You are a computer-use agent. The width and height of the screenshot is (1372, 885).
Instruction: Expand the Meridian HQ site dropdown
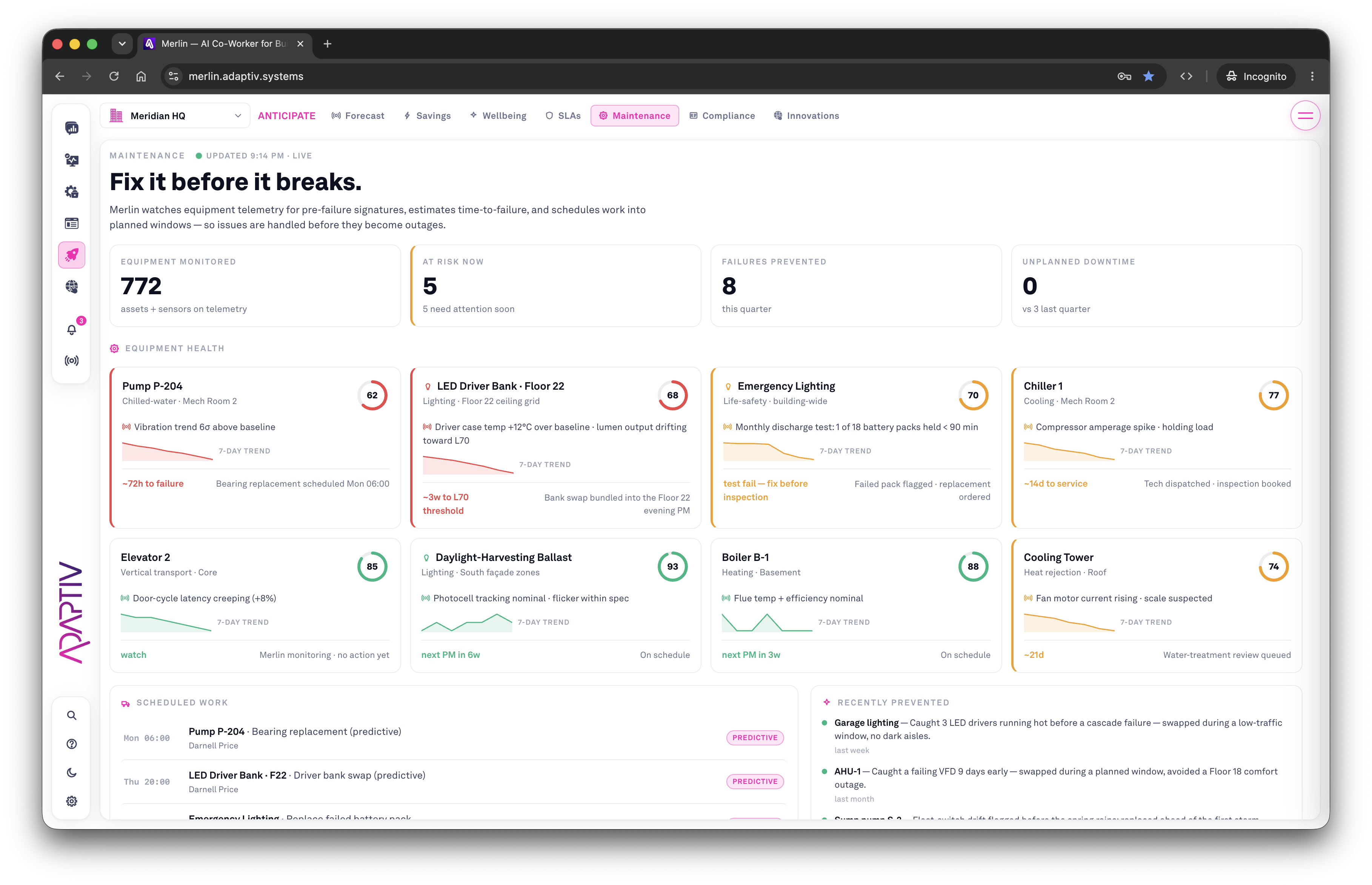point(175,115)
